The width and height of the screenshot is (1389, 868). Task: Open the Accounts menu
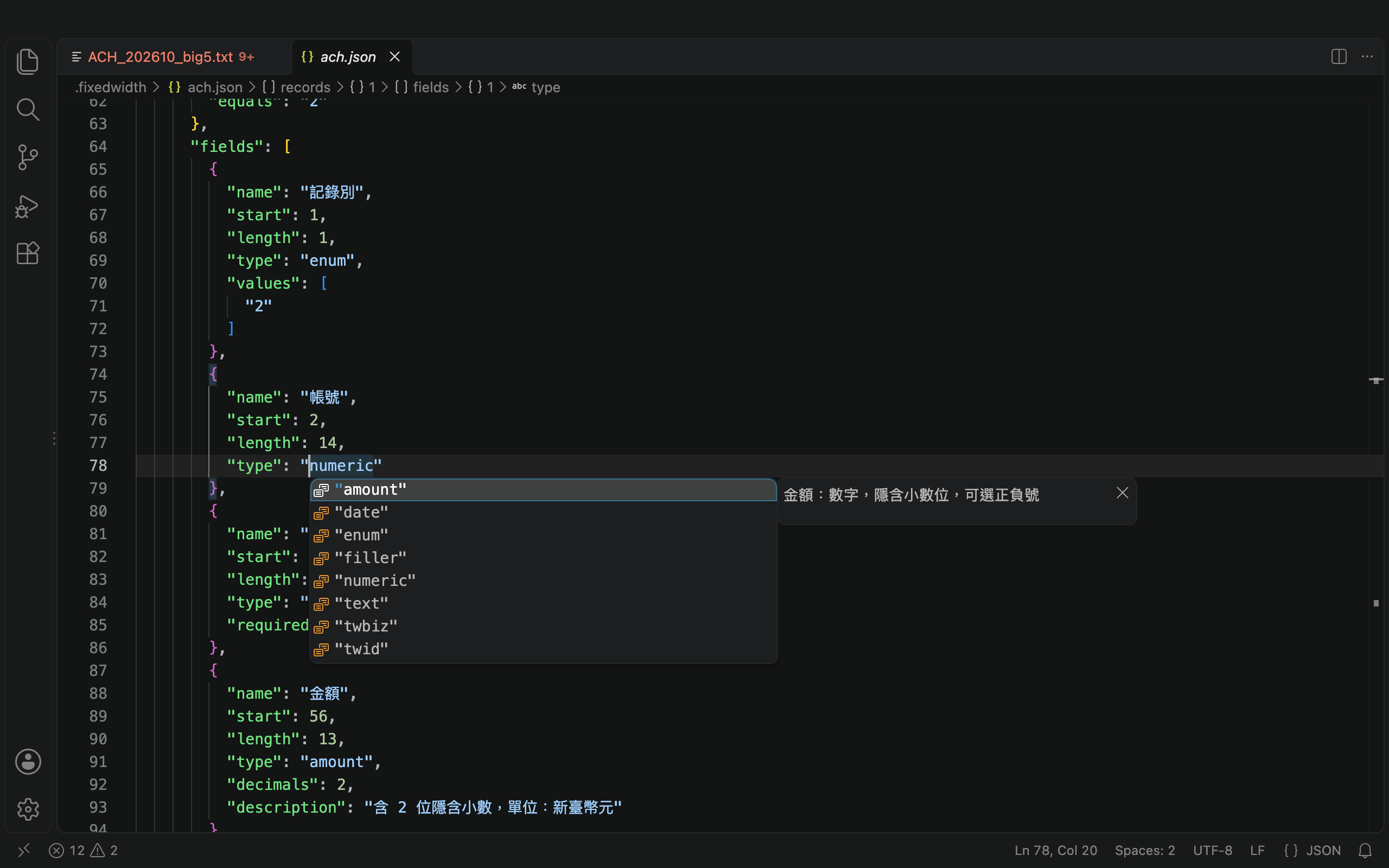[28, 761]
